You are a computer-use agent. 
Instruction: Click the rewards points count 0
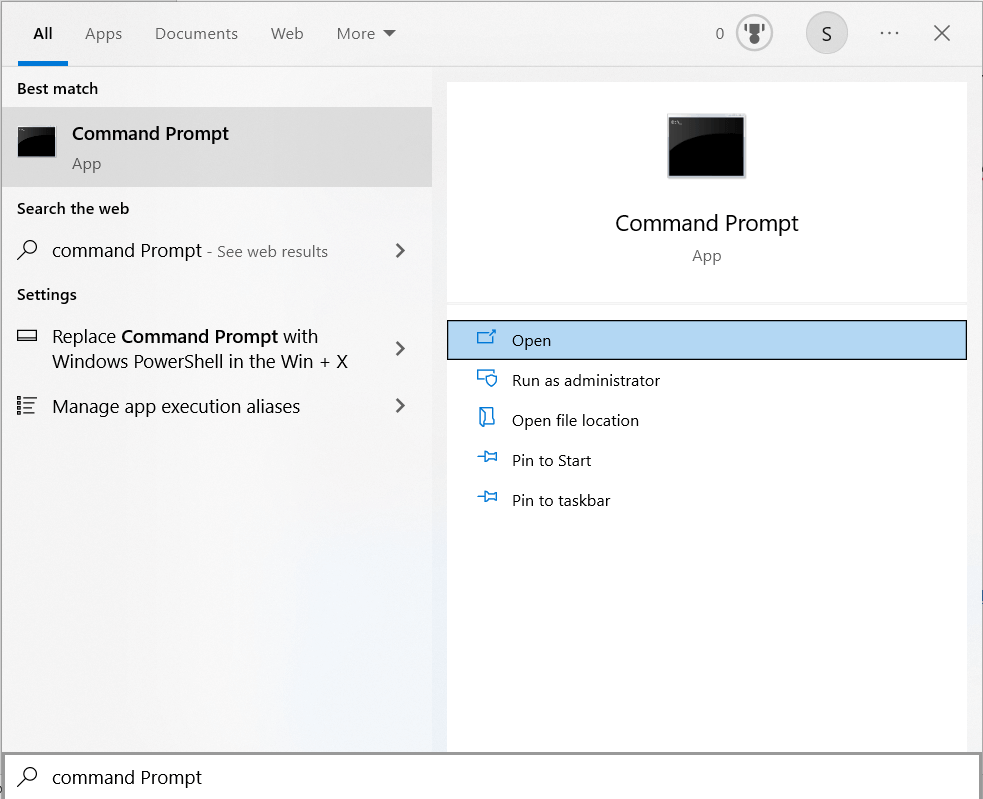[x=720, y=34]
